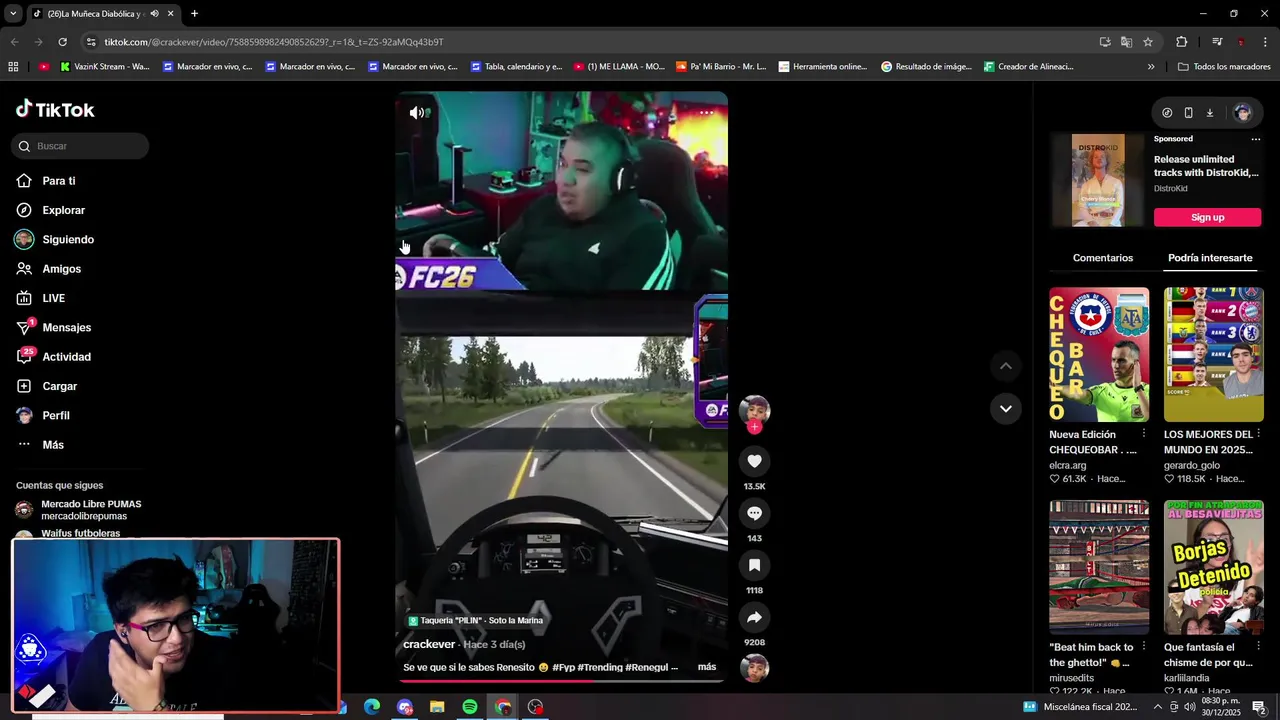Open the DistroKid ad thumbnail

click(x=1098, y=181)
